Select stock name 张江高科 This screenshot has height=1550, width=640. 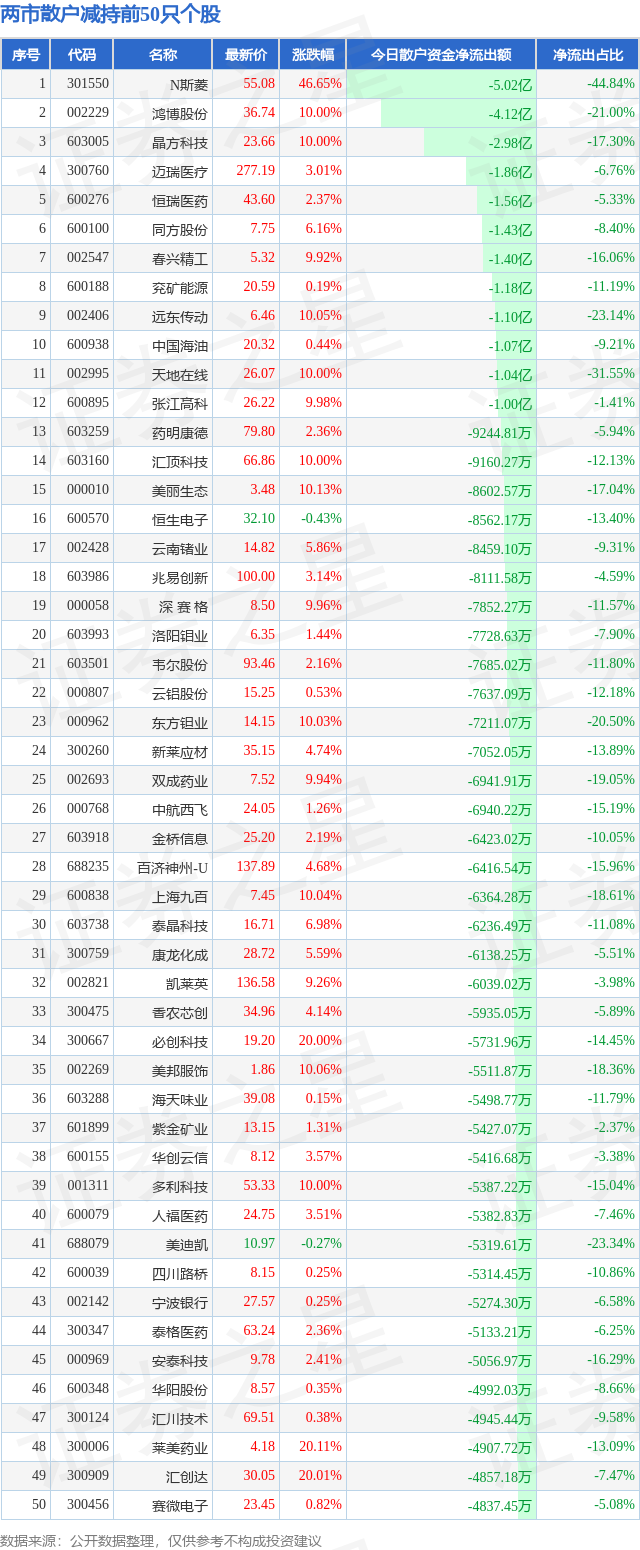(x=180, y=403)
